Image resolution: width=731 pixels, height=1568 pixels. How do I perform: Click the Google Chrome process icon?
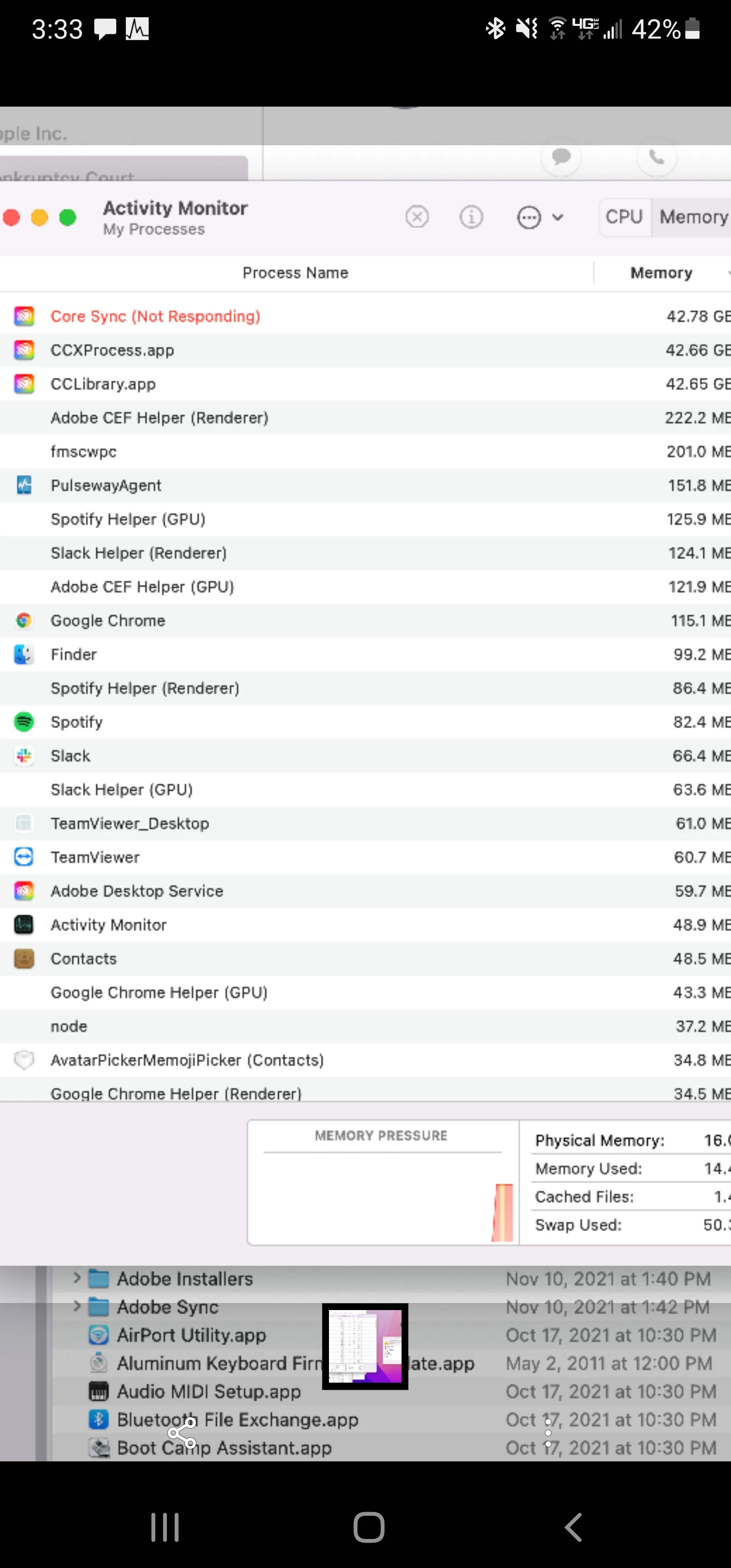tap(24, 620)
